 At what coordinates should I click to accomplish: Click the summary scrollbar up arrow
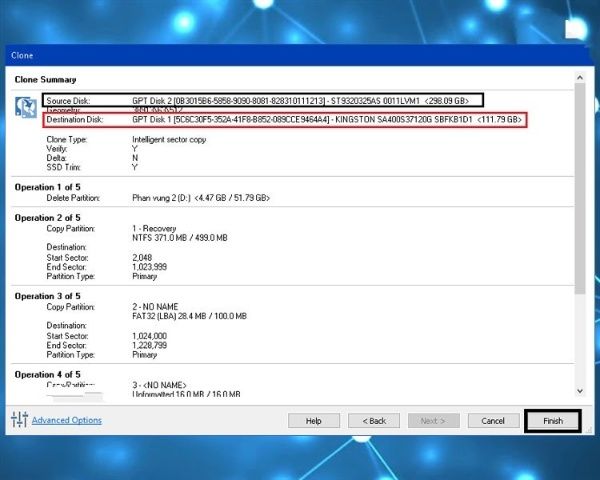tap(580, 76)
